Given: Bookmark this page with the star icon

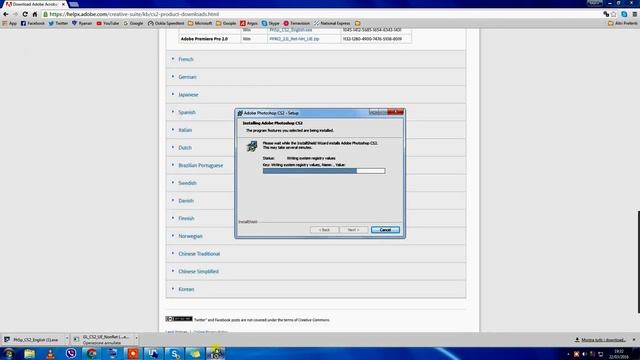Looking at the screenshot, I should pos(613,14).
